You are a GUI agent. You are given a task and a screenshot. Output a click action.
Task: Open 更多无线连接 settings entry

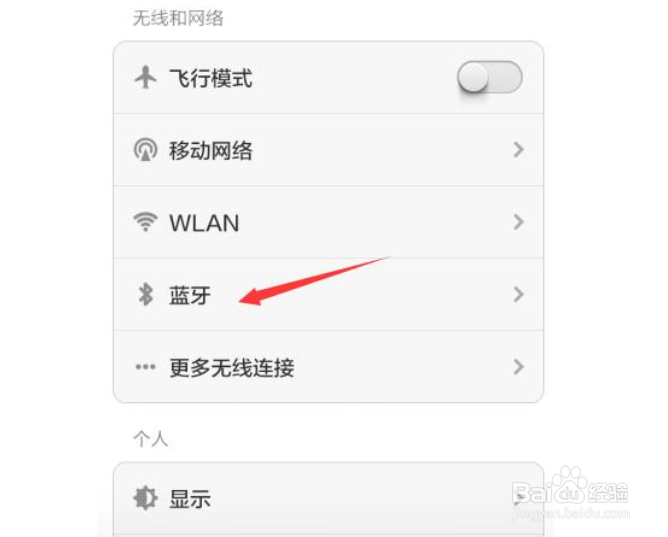[x=328, y=367]
